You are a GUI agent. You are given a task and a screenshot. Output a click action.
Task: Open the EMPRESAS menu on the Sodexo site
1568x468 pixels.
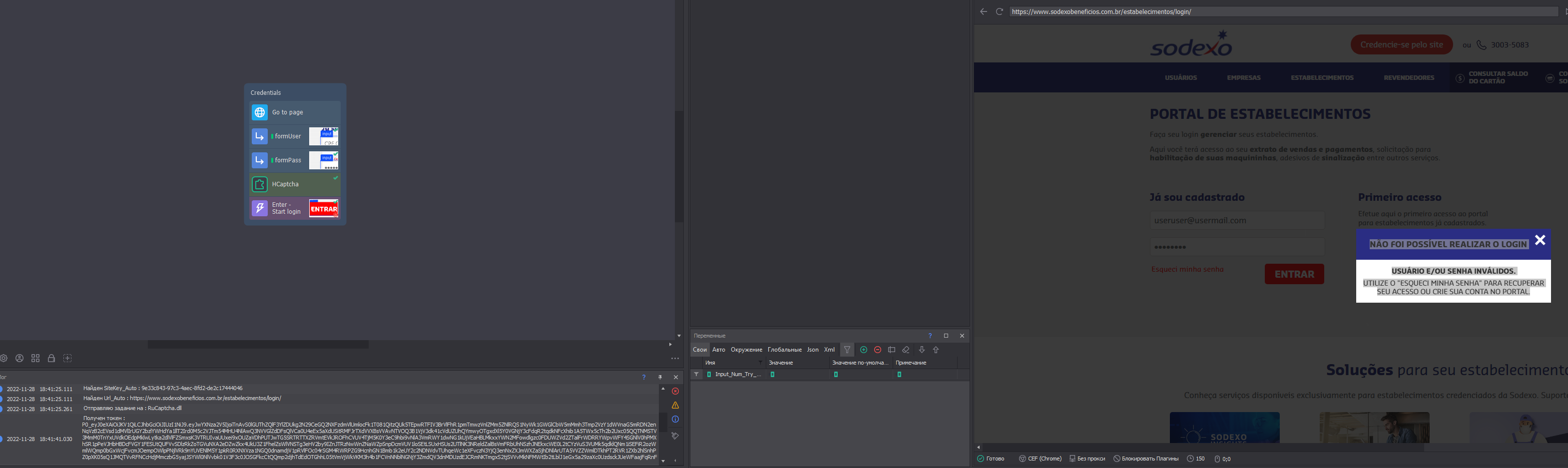[1244, 78]
